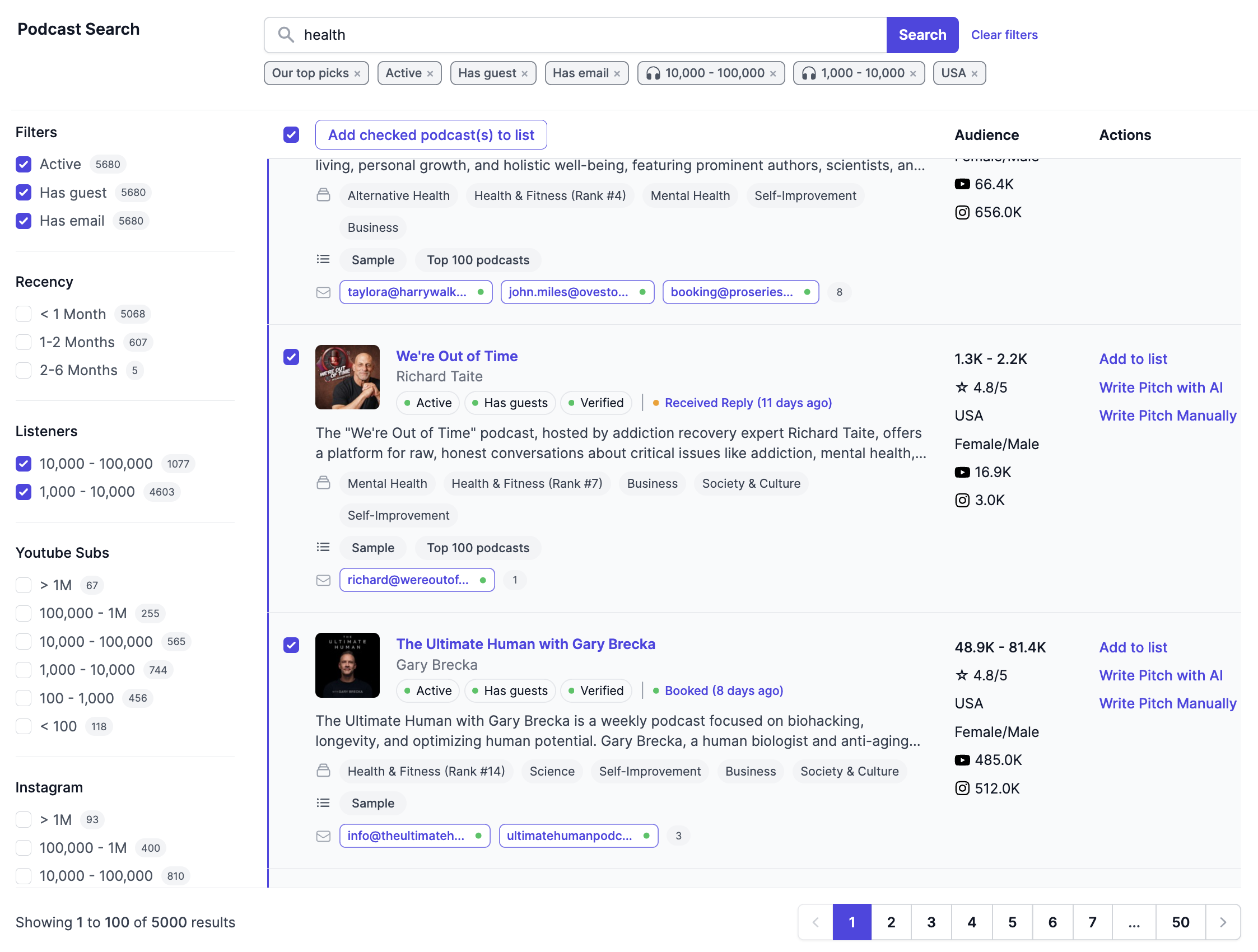
Task: Open the 'Received Reply (11 days ago)' status
Action: (748, 403)
